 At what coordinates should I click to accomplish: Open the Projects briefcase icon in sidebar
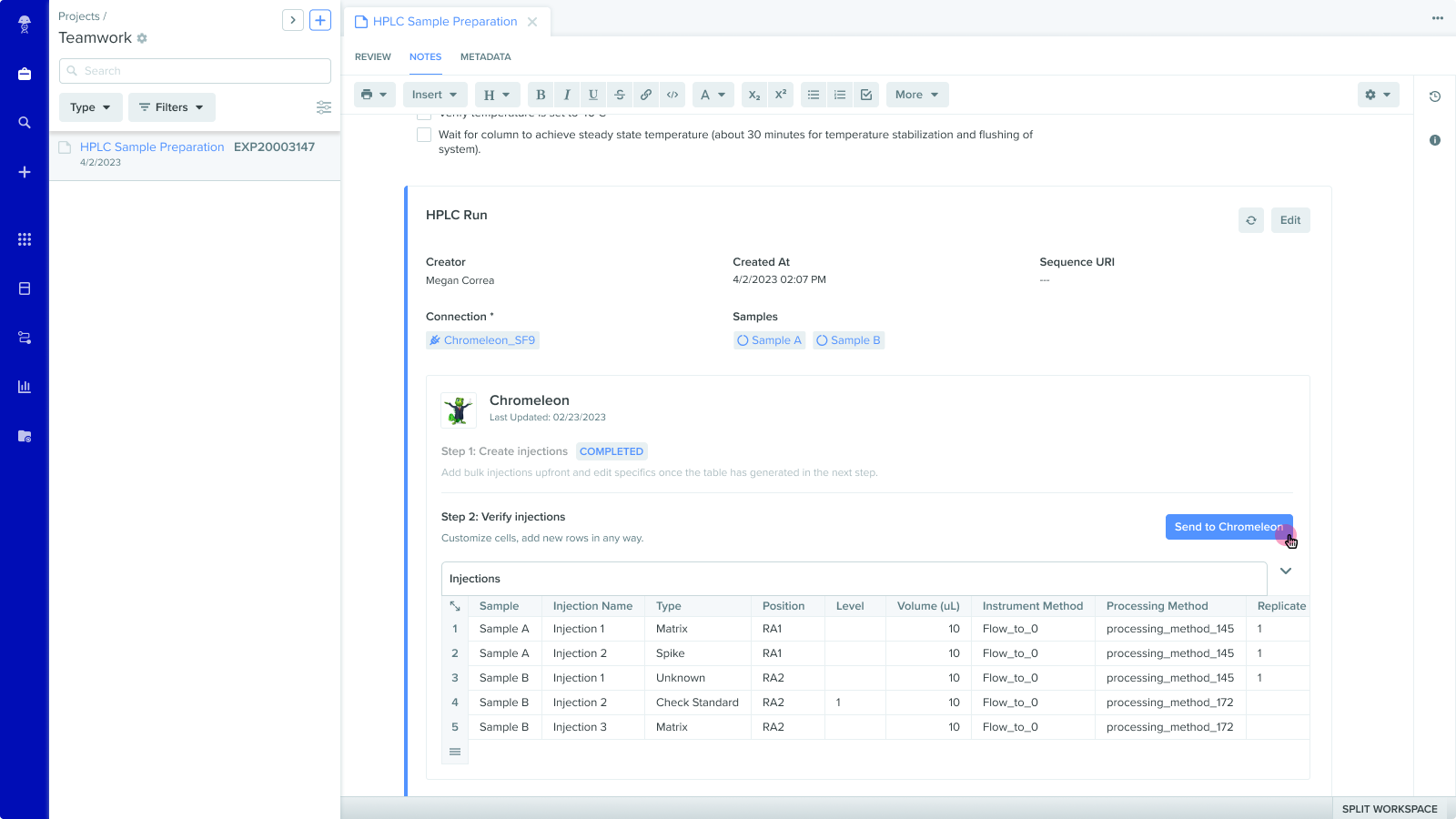pos(25,74)
